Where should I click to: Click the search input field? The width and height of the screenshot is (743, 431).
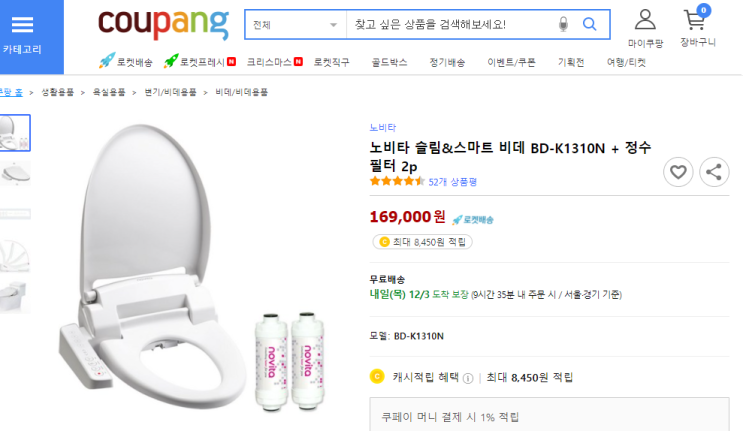click(x=450, y=24)
